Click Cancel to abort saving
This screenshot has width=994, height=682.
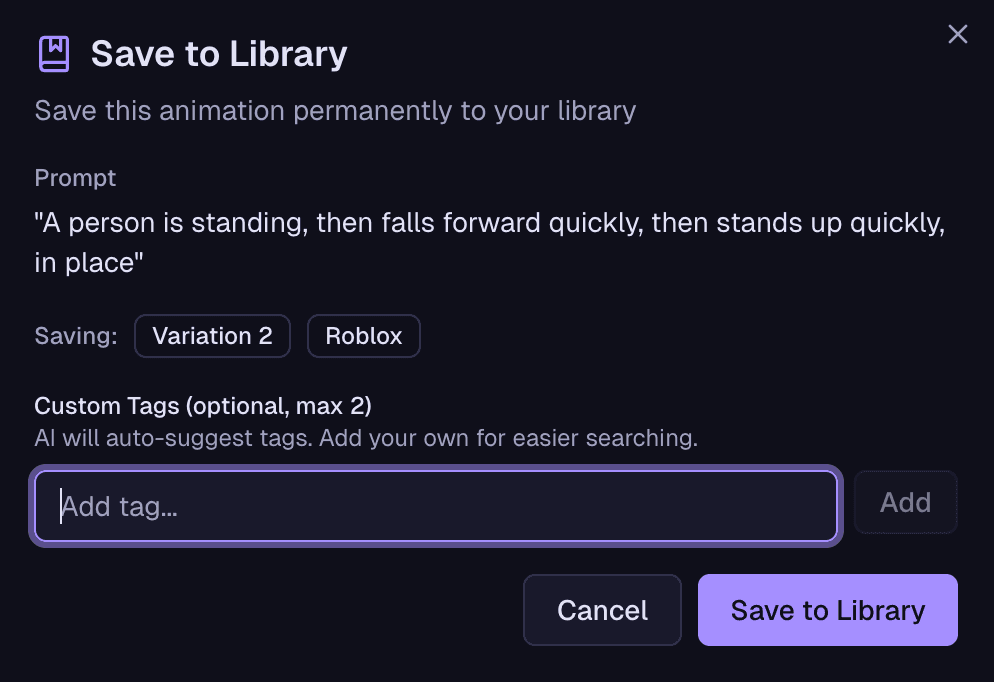tap(602, 610)
